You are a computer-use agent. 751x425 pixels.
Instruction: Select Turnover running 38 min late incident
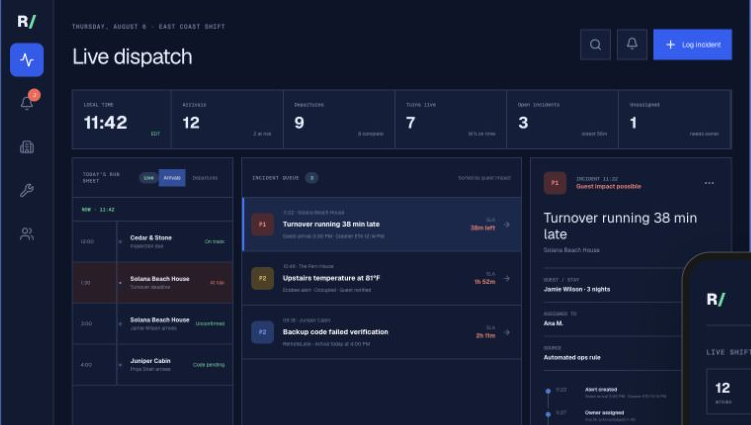[382, 224]
